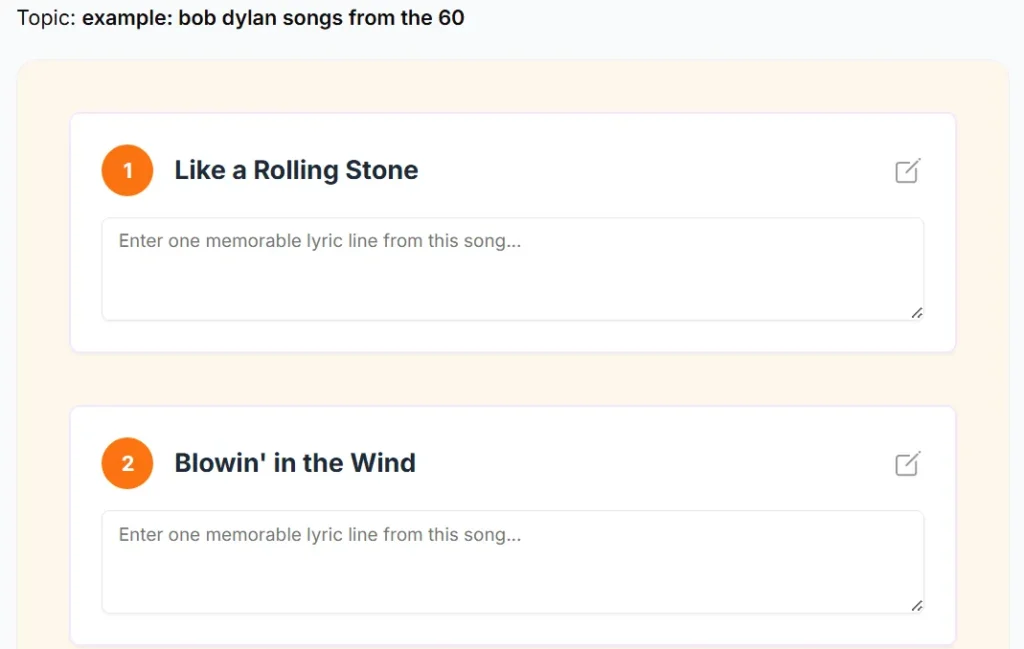Click the orange number 1 badge
The image size is (1024, 649).
pyautogui.click(x=127, y=171)
